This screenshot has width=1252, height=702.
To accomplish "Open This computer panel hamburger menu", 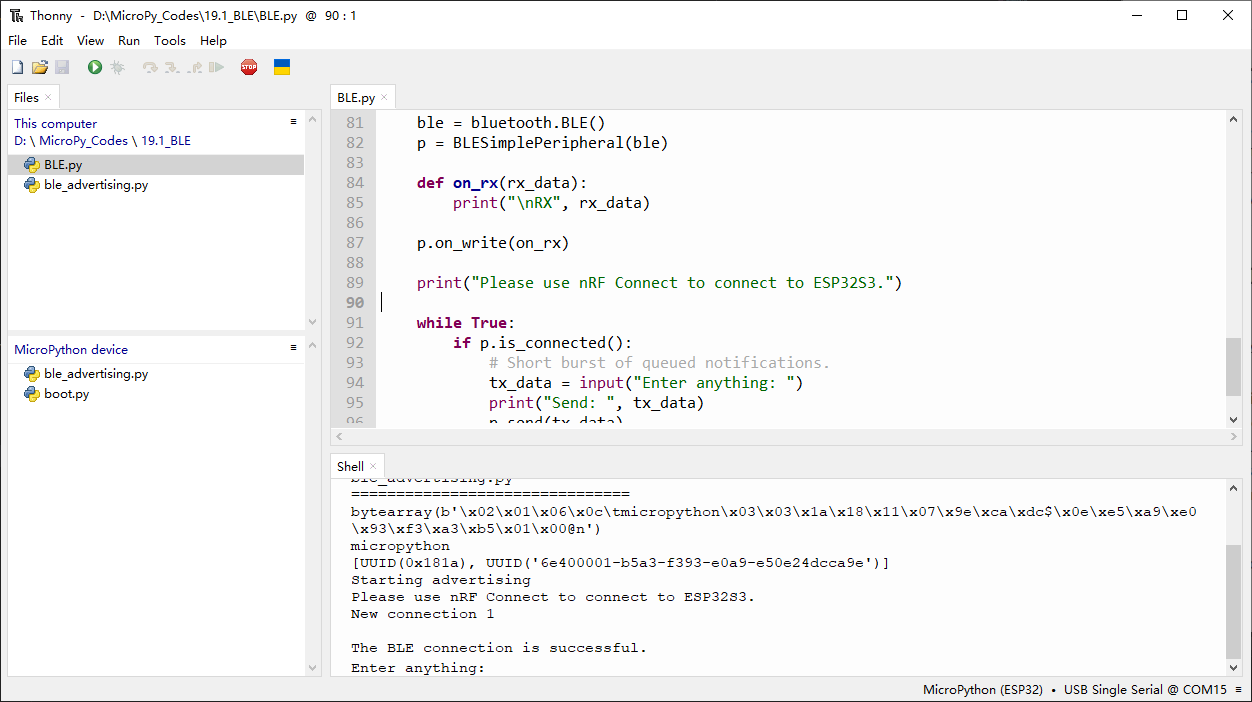I will tap(294, 122).
